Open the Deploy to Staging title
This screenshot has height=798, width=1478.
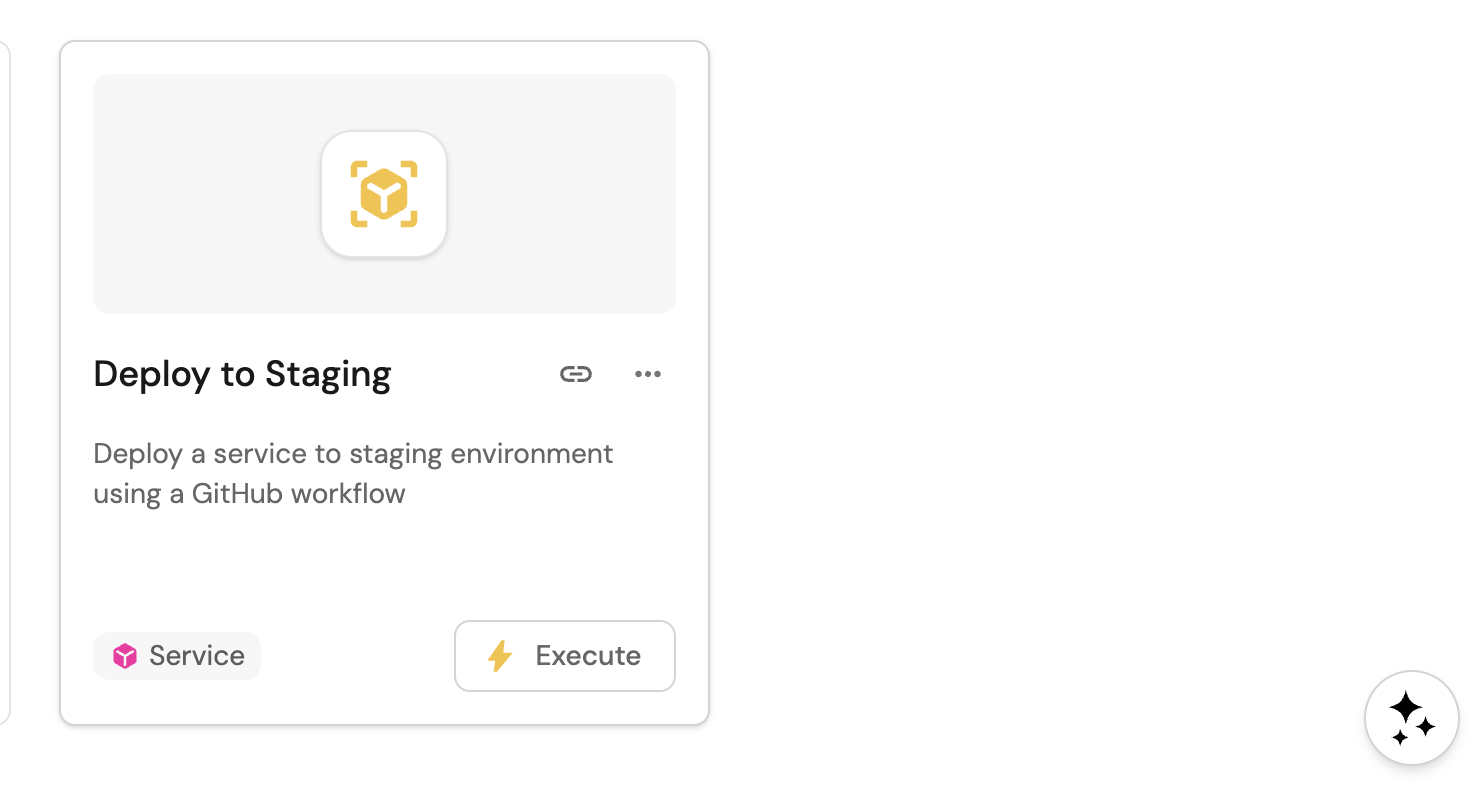(242, 374)
